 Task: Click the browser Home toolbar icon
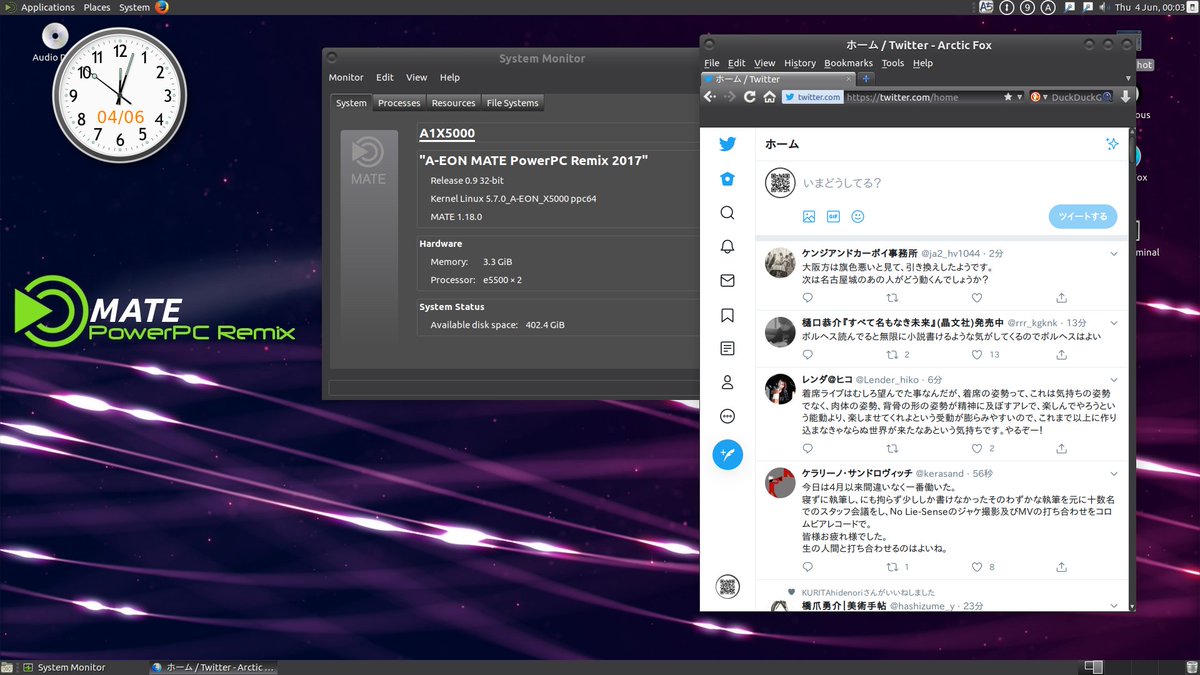coord(769,97)
